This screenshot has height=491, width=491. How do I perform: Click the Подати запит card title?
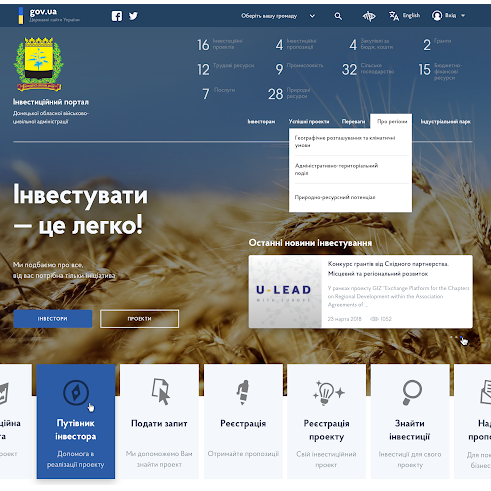(x=159, y=423)
